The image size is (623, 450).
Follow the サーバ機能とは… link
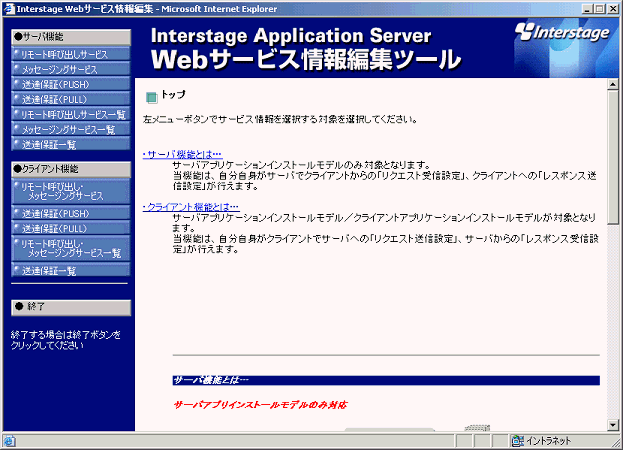pos(182,155)
